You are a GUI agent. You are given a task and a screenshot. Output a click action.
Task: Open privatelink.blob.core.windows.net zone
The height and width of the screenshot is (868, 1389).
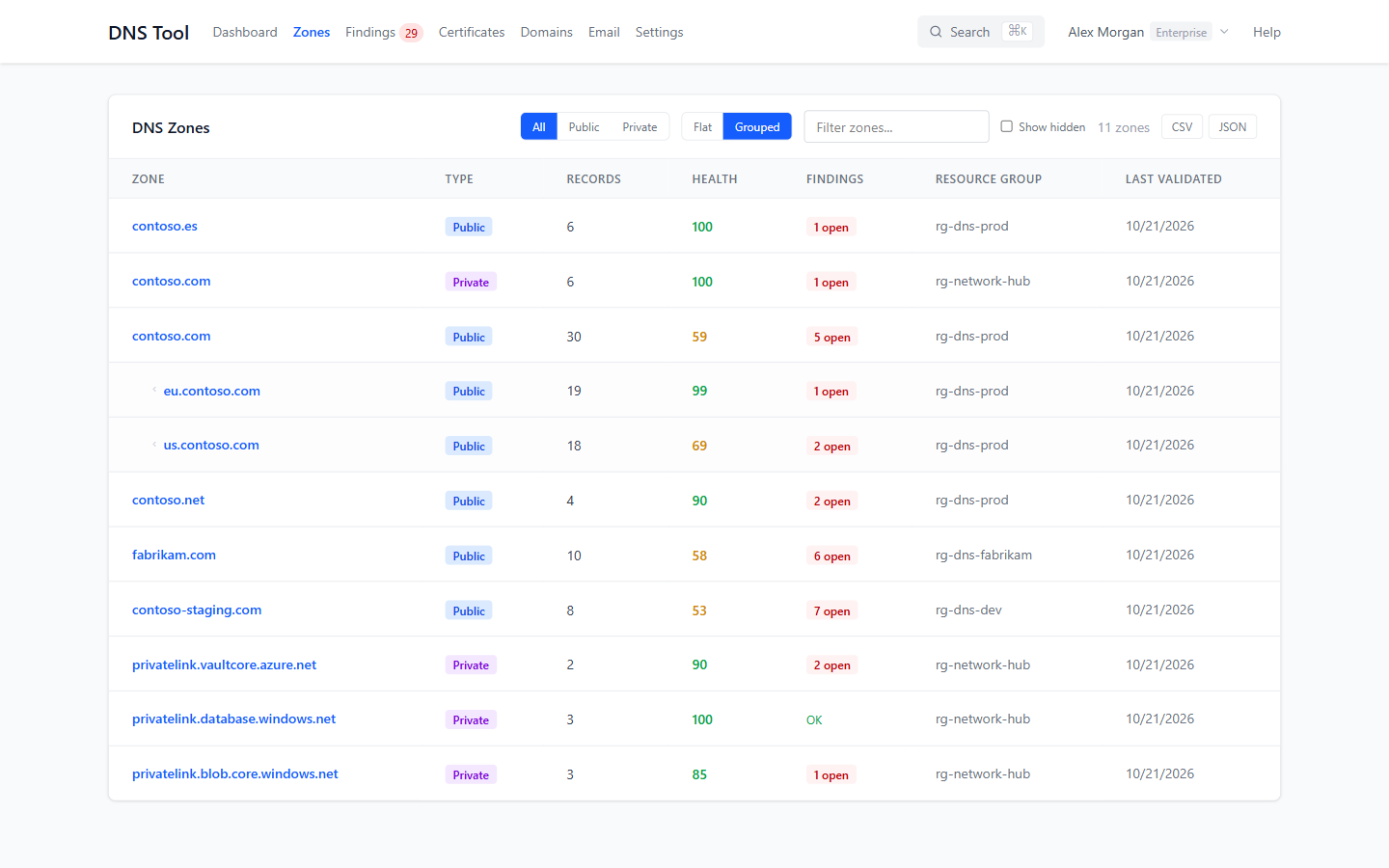[235, 773]
